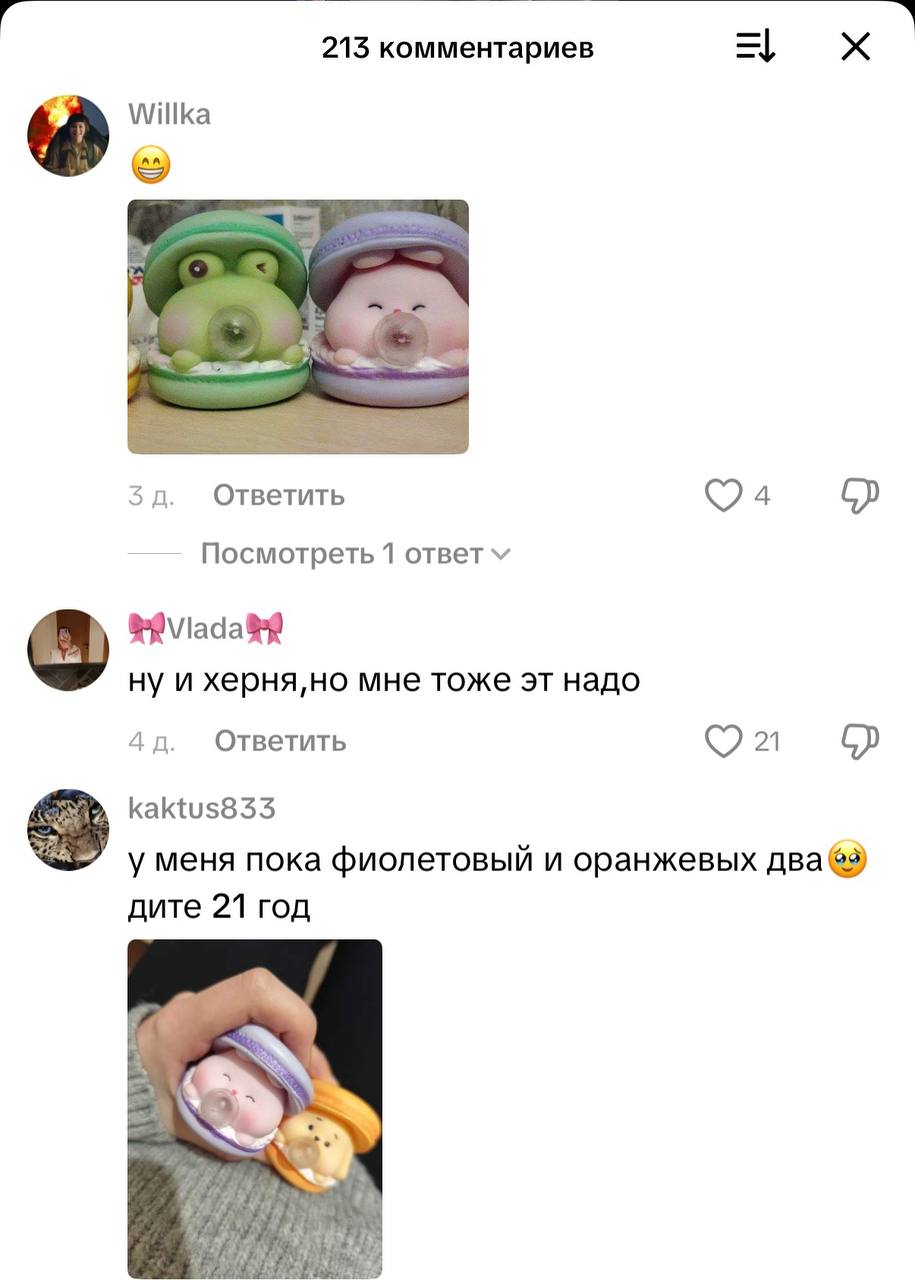
Task: Click the chevron next to "Посмотреть 1 ответ"
Action: coord(501,554)
